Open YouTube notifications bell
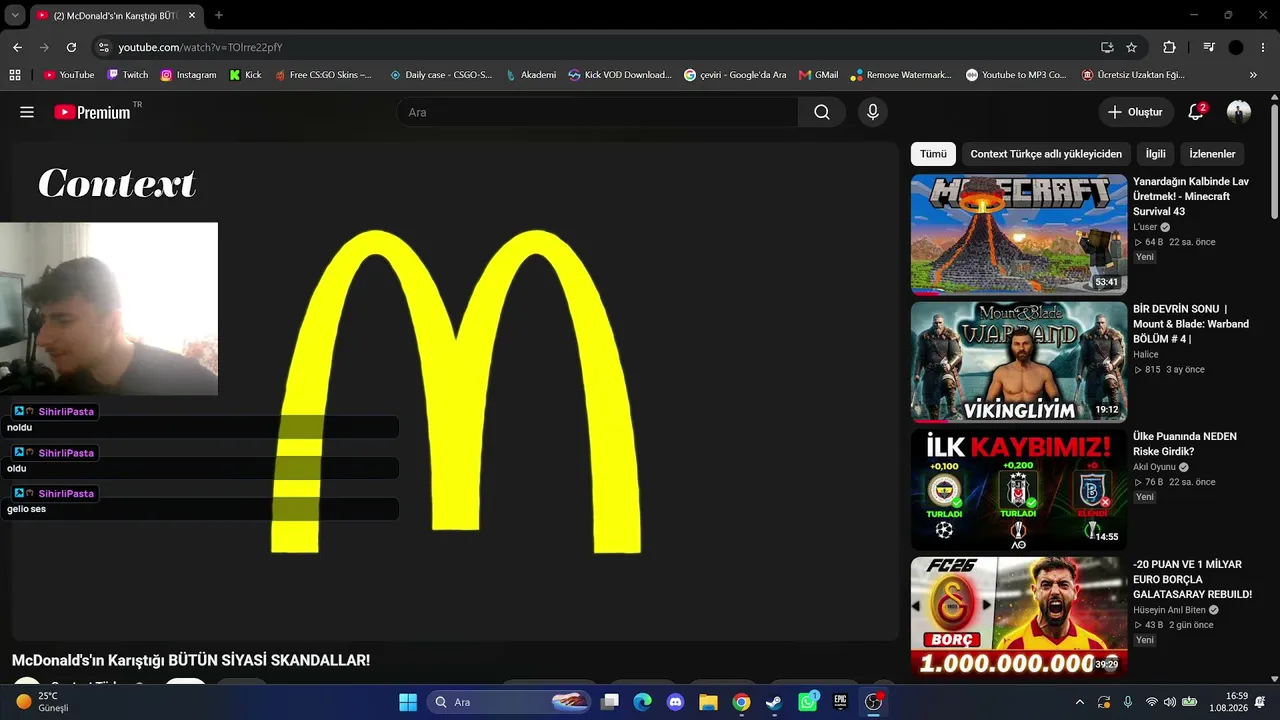 1196,112
